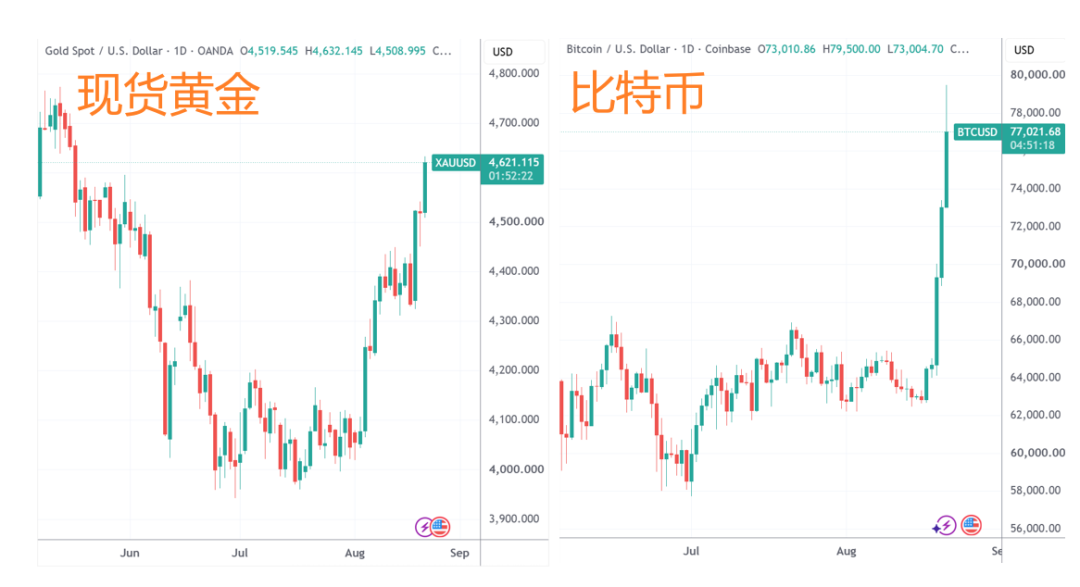The image size is (1080, 587).
Task: Click the BTCUSD price label tag
Action: (x=977, y=132)
